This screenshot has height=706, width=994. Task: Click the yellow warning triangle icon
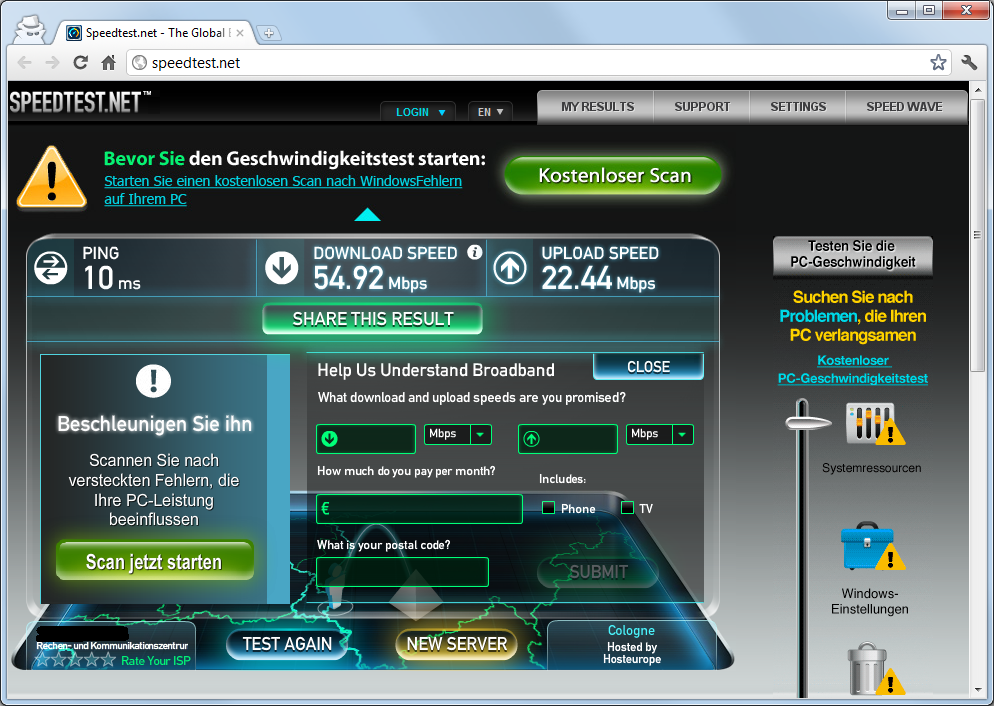point(52,178)
